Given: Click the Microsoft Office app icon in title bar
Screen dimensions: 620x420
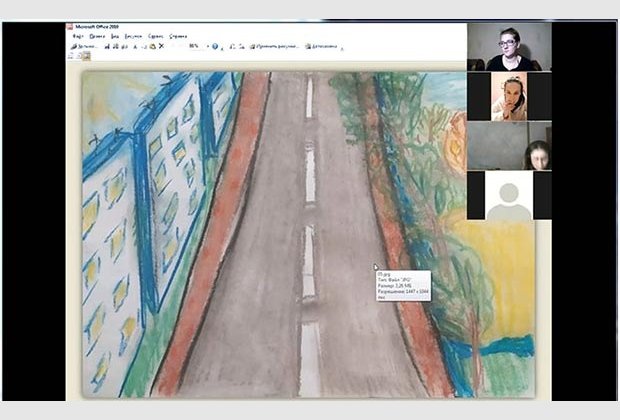Looking at the screenshot, I should pos(70,26).
